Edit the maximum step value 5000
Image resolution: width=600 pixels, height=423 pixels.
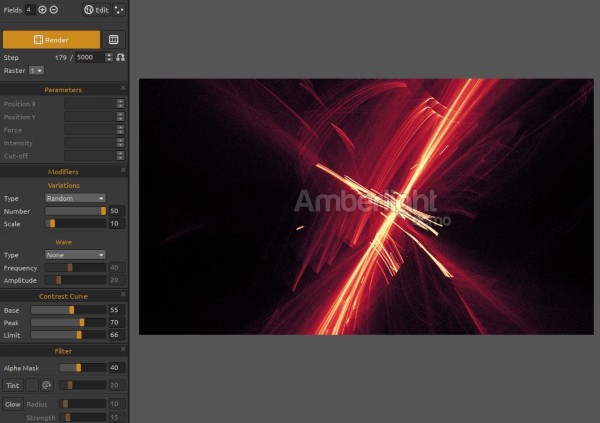pos(90,57)
